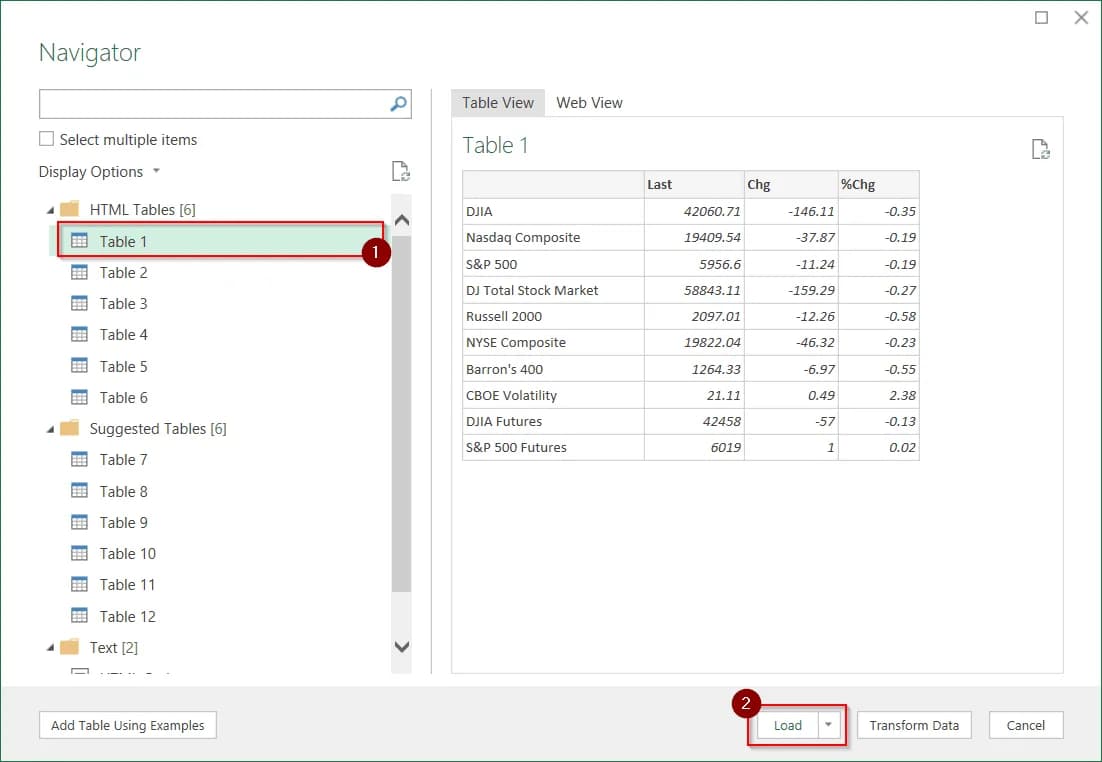Collapse the Text tree group
Image resolution: width=1102 pixels, height=762 pixels.
(x=50, y=648)
